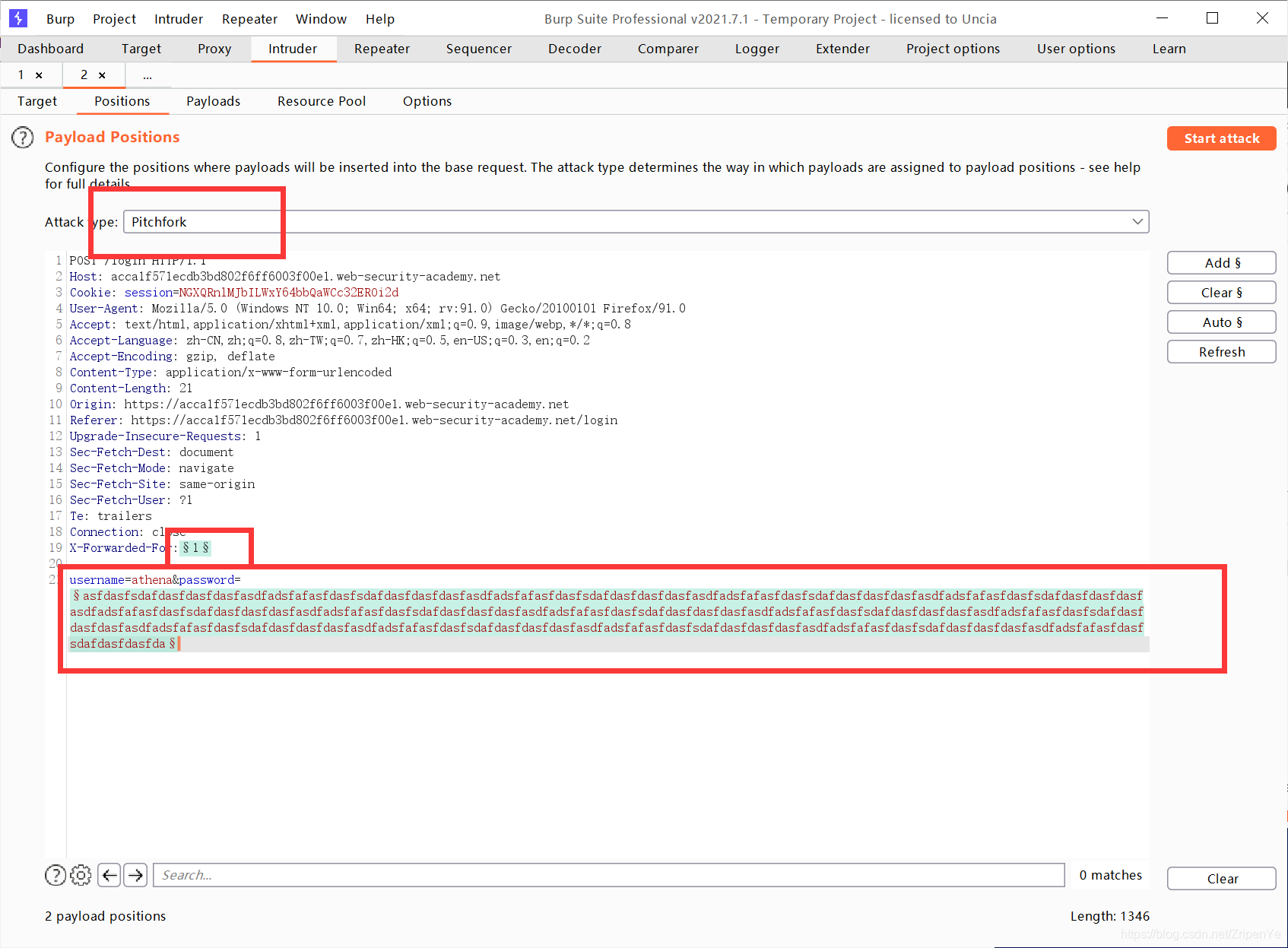Click the Clear § button
The width and height of the screenshot is (1288, 948).
[1222, 293]
